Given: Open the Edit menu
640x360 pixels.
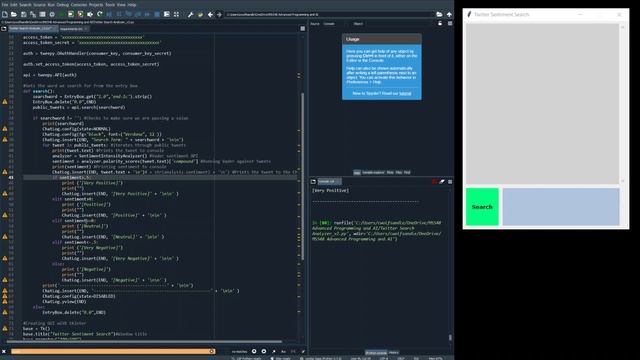Looking at the screenshot, I should [x=13, y=4].
